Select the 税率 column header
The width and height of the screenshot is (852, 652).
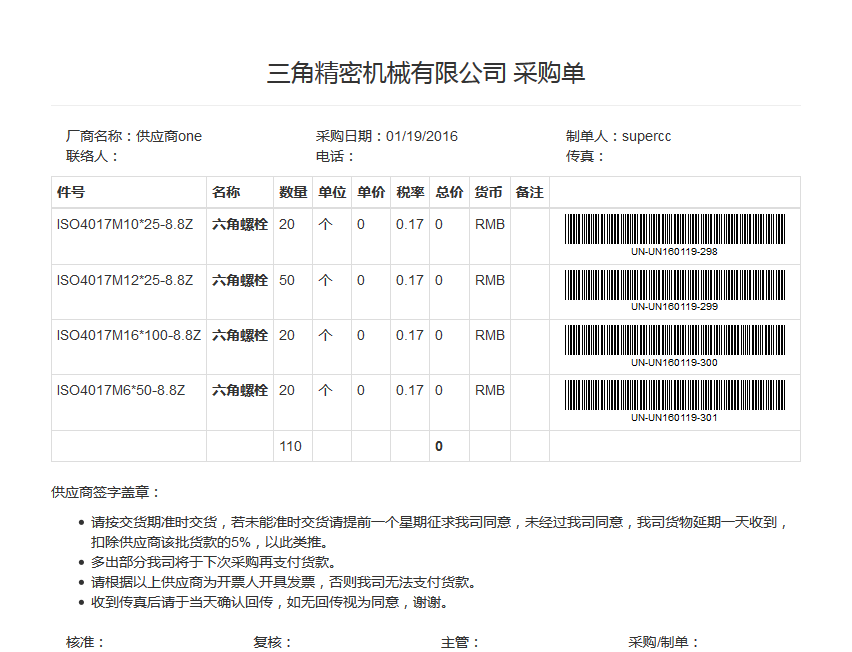[410, 192]
